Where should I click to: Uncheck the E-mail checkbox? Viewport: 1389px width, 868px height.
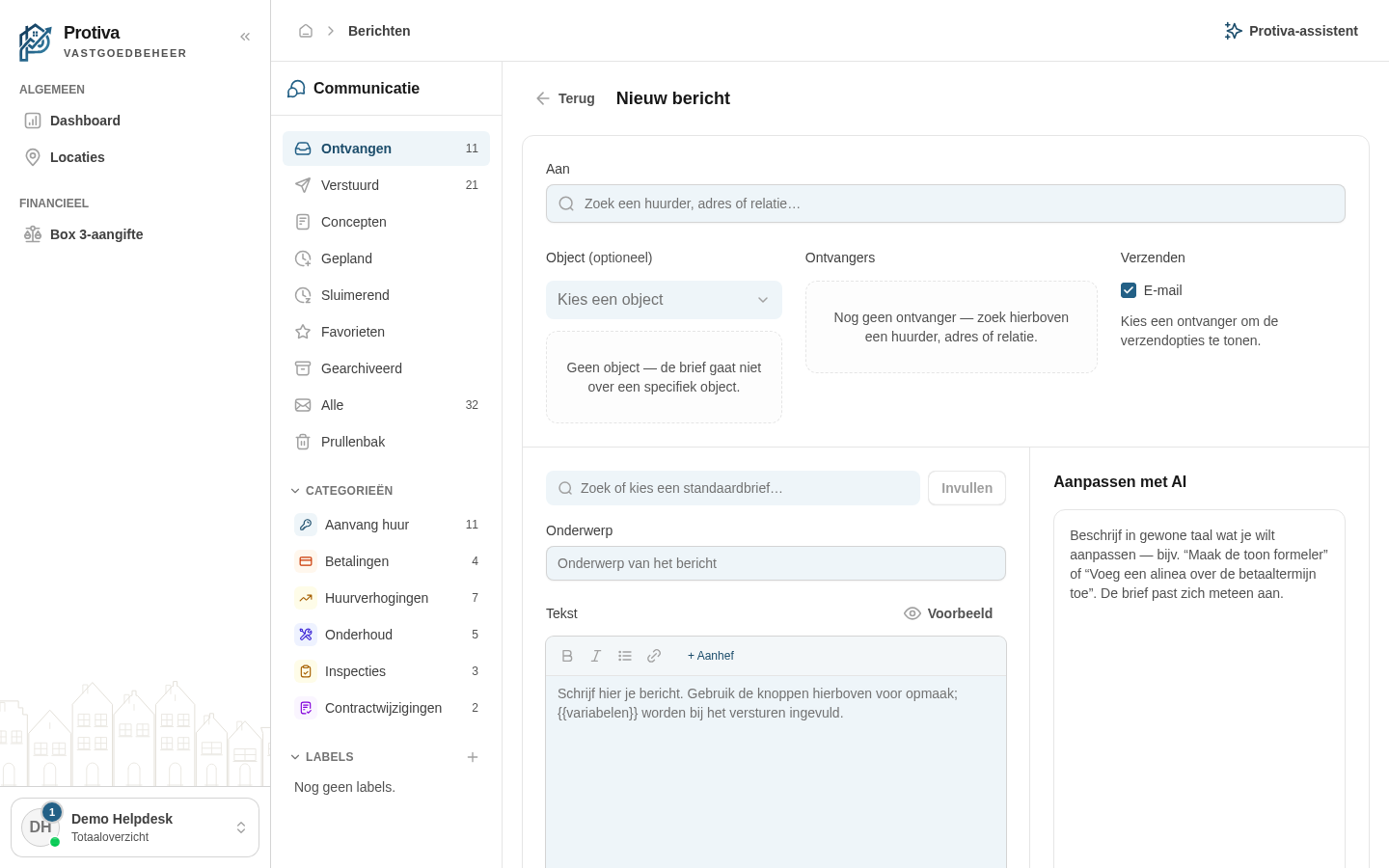[x=1129, y=290]
